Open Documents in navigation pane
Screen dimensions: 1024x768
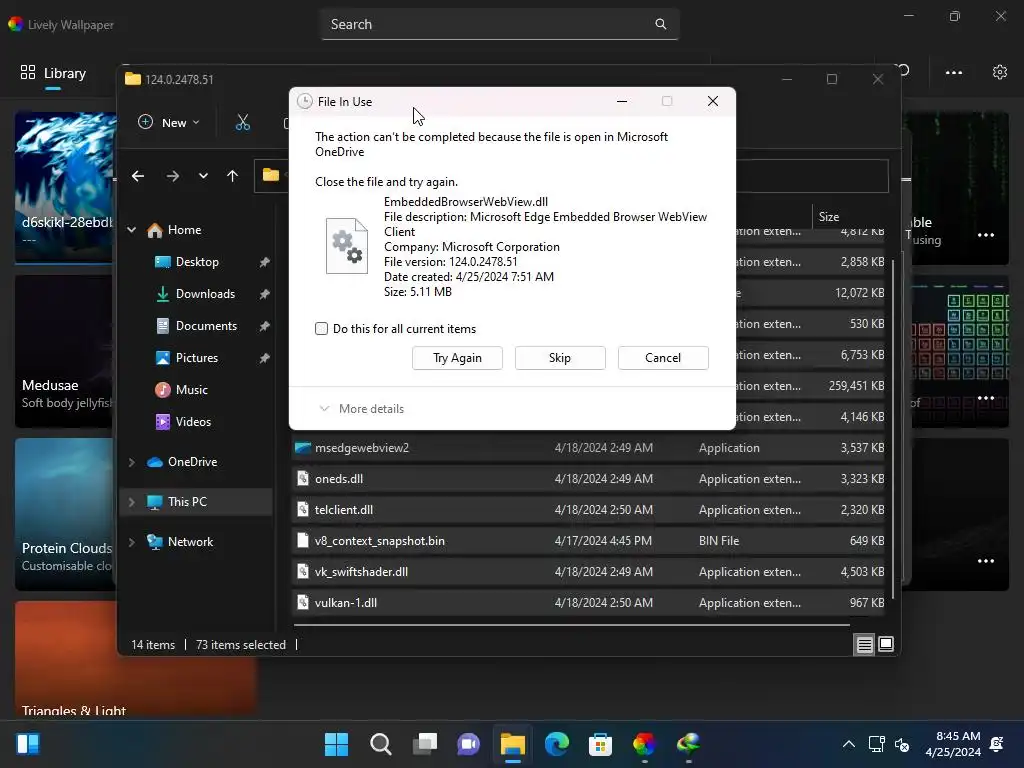point(206,326)
